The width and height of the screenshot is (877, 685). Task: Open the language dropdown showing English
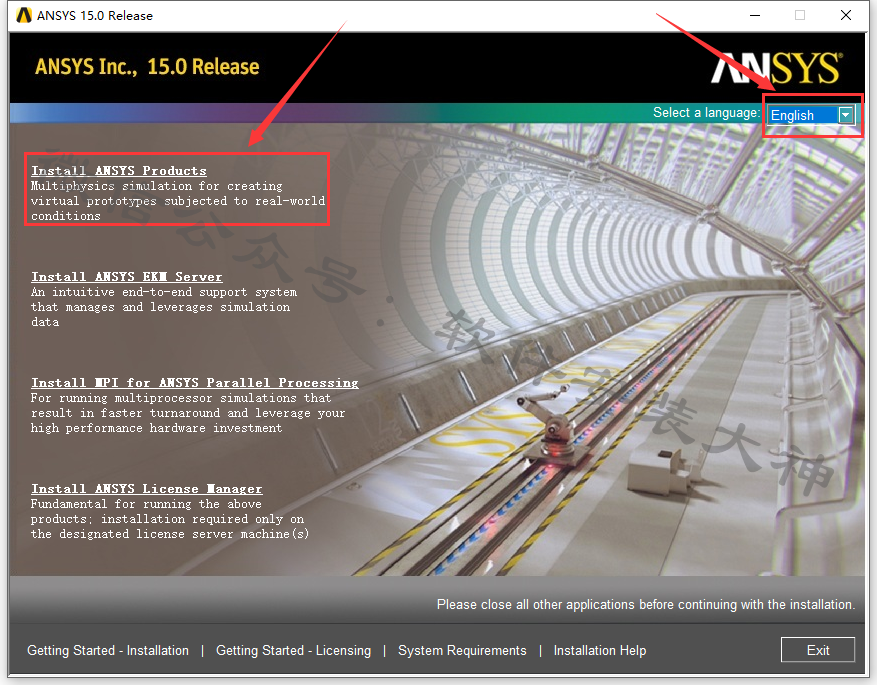click(811, 115)
